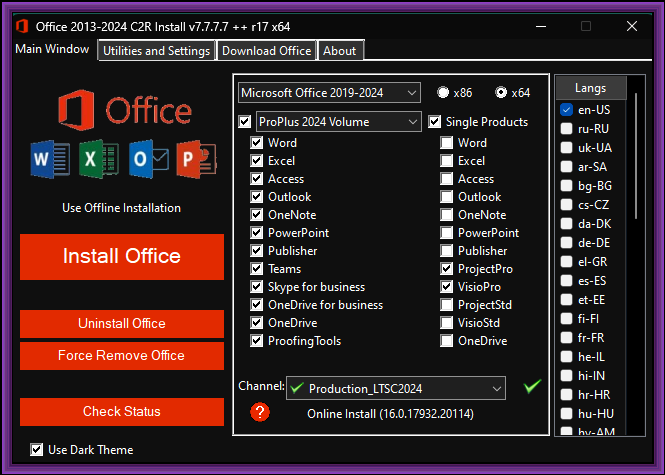
Task: Uncheck ProjectPro single product
Action: (x=447, y=268)
